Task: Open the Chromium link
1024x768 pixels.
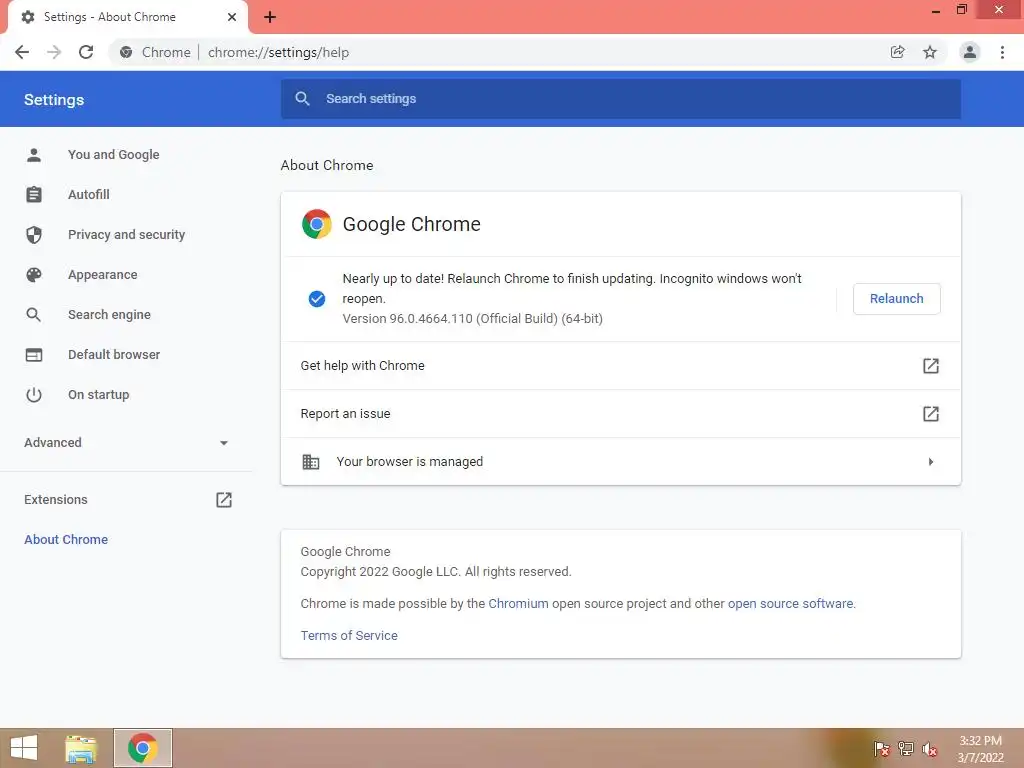Action: [519, 603]
